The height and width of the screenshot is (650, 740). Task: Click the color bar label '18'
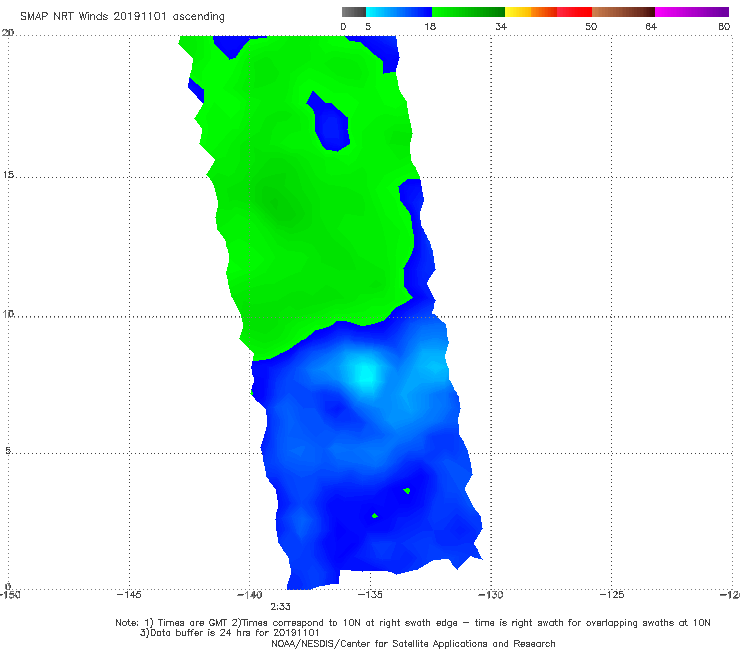[430, 26]
